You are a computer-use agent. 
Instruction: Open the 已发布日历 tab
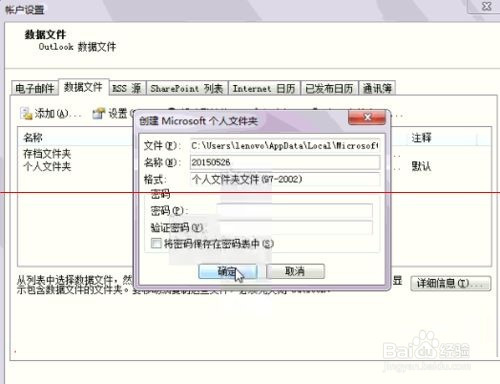tap(329, 88)
